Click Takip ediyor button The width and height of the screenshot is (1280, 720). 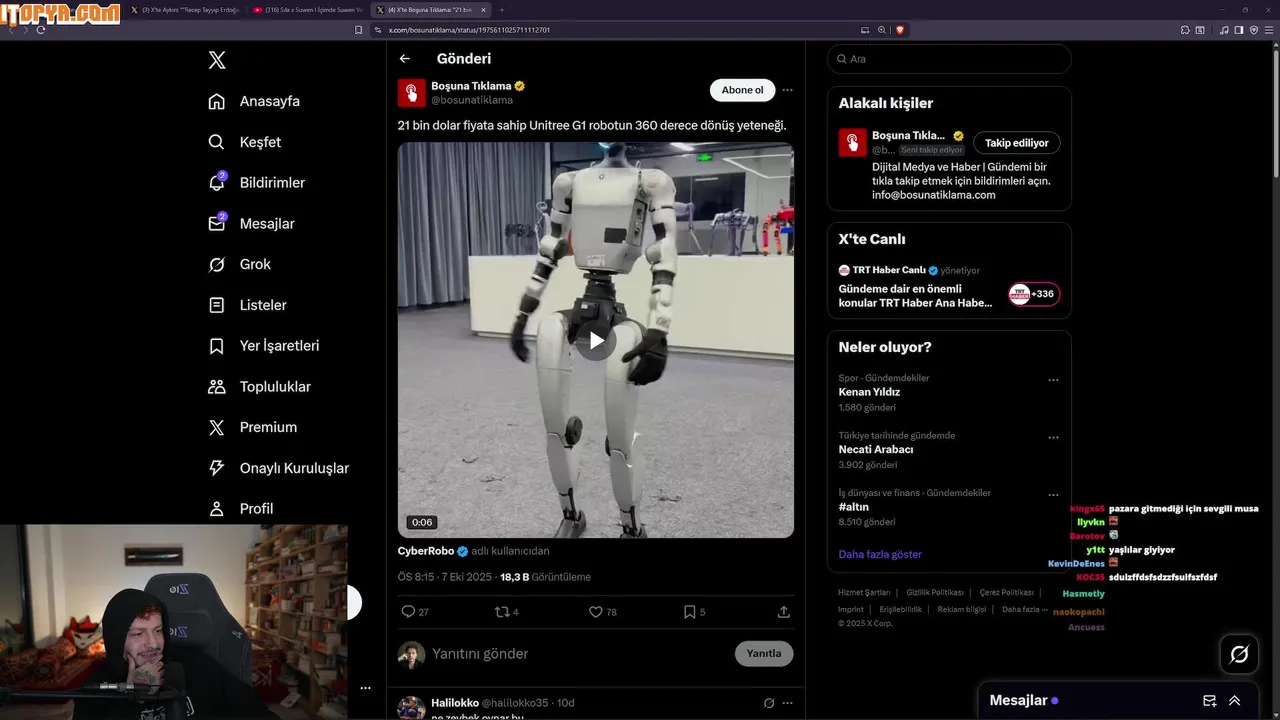click(1016, 143)
